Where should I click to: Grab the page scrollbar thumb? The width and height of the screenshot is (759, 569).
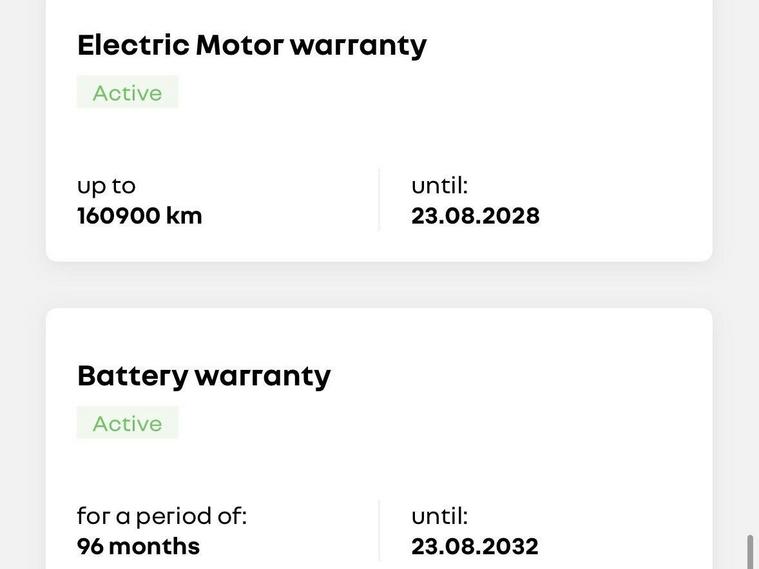coord(750,552)
